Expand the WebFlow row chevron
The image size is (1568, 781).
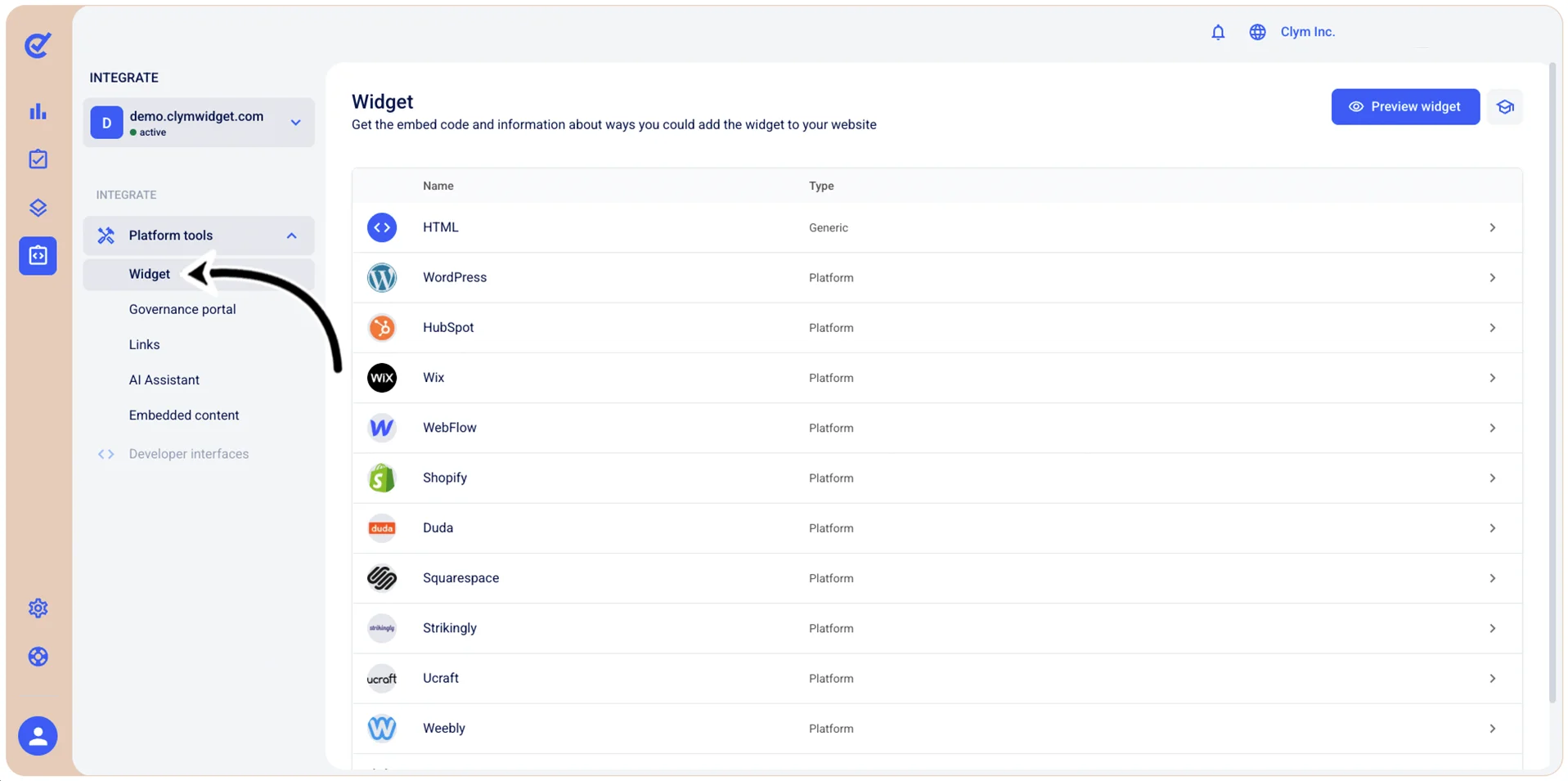(x=1493, y=428)
